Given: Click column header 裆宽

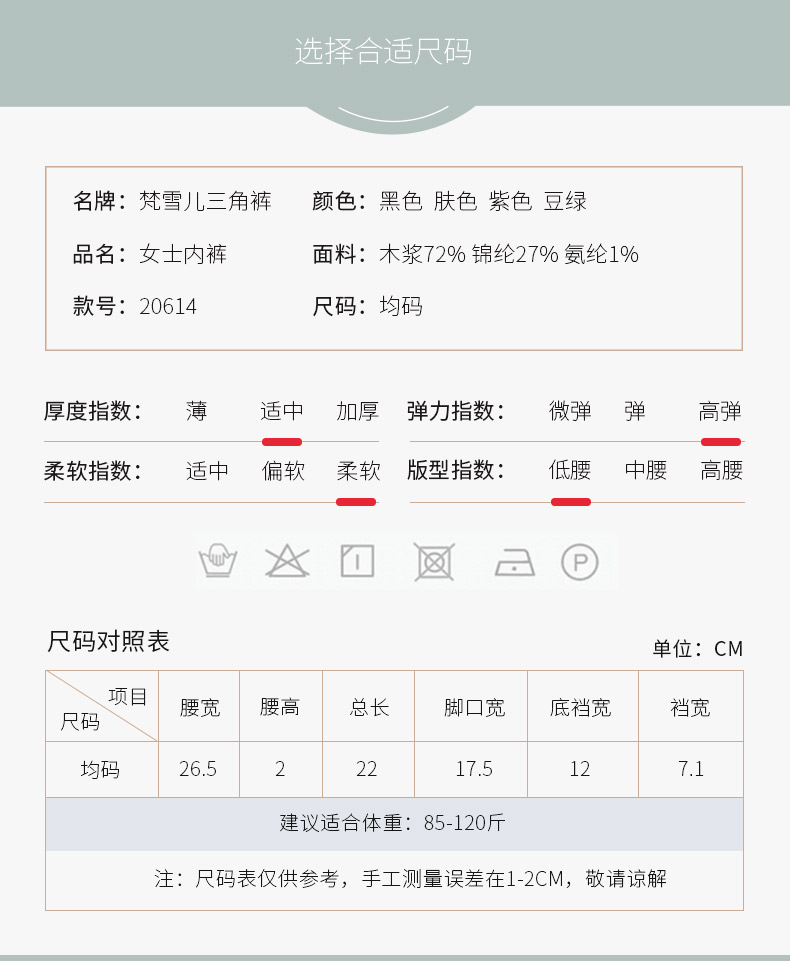Looking at the screenshot, I should click(x=690, y=708).
